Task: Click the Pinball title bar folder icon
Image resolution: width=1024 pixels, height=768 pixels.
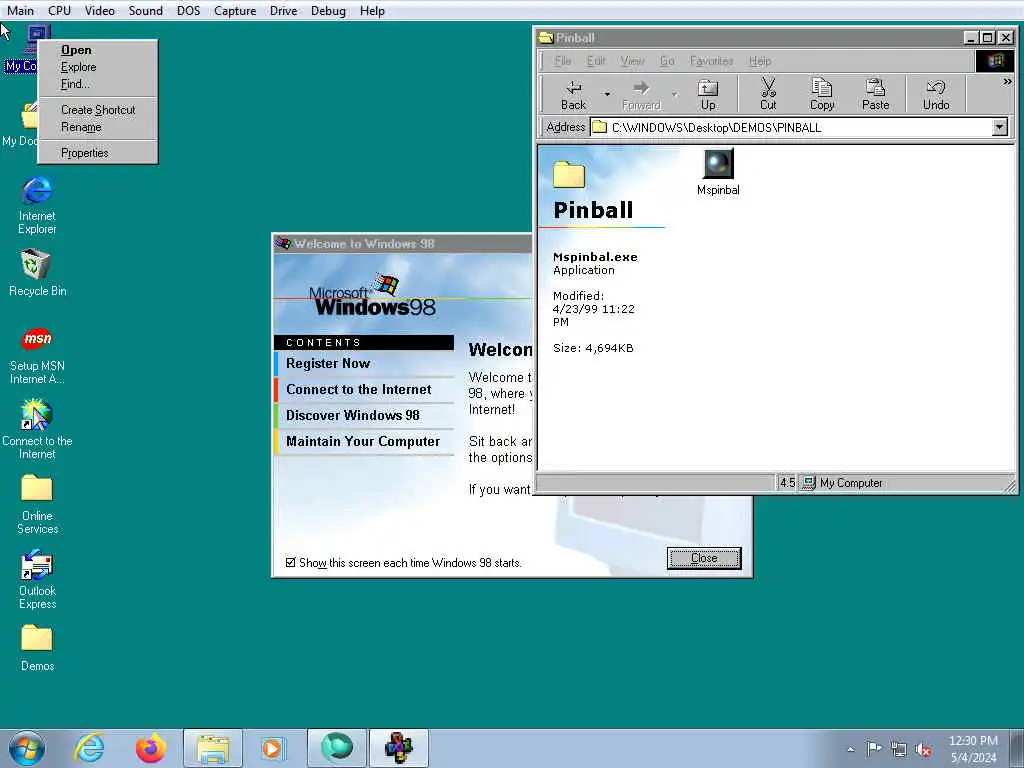Action: [545, 37]
